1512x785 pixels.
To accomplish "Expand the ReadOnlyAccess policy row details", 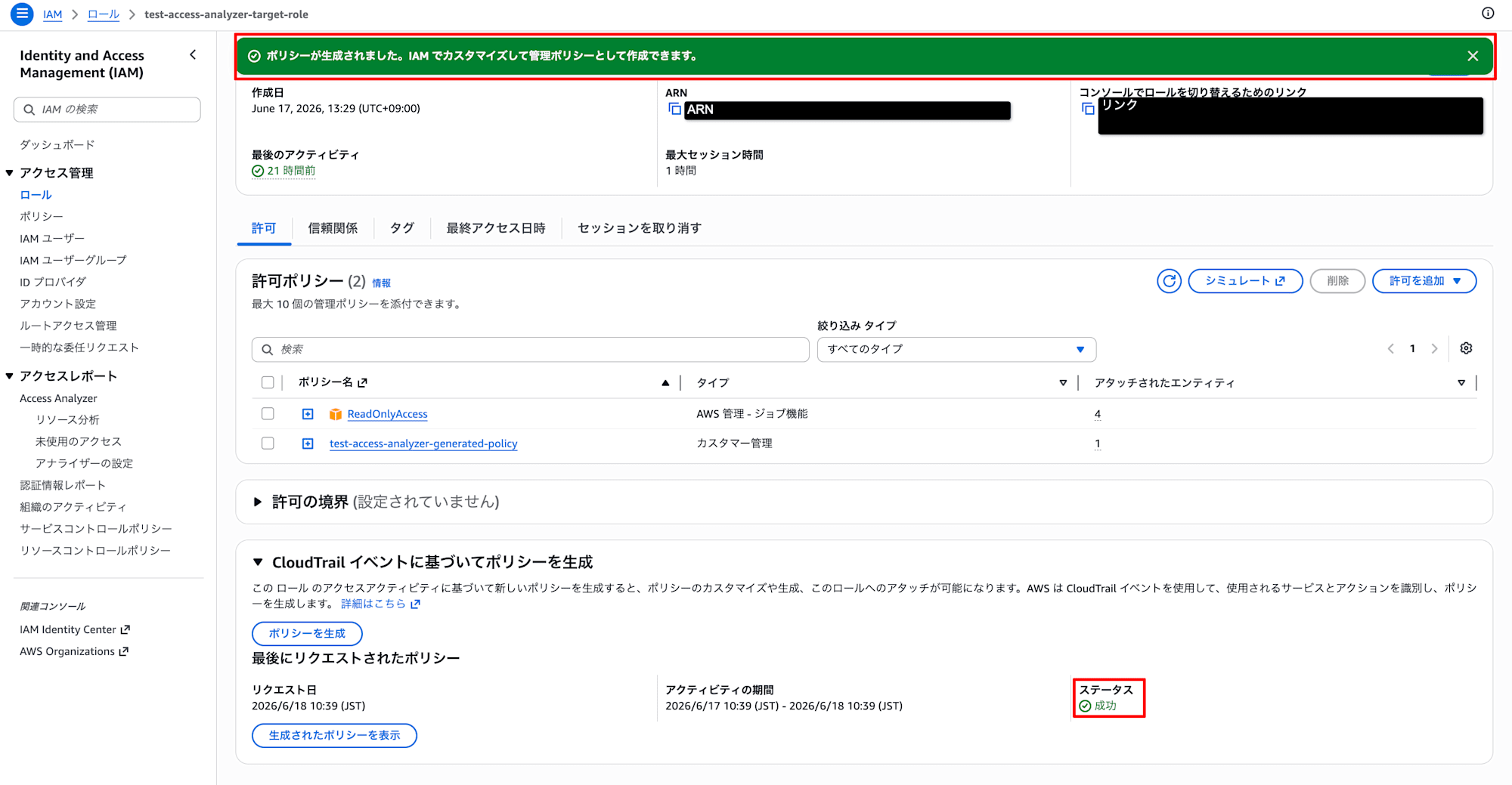I will click(308, 414).
